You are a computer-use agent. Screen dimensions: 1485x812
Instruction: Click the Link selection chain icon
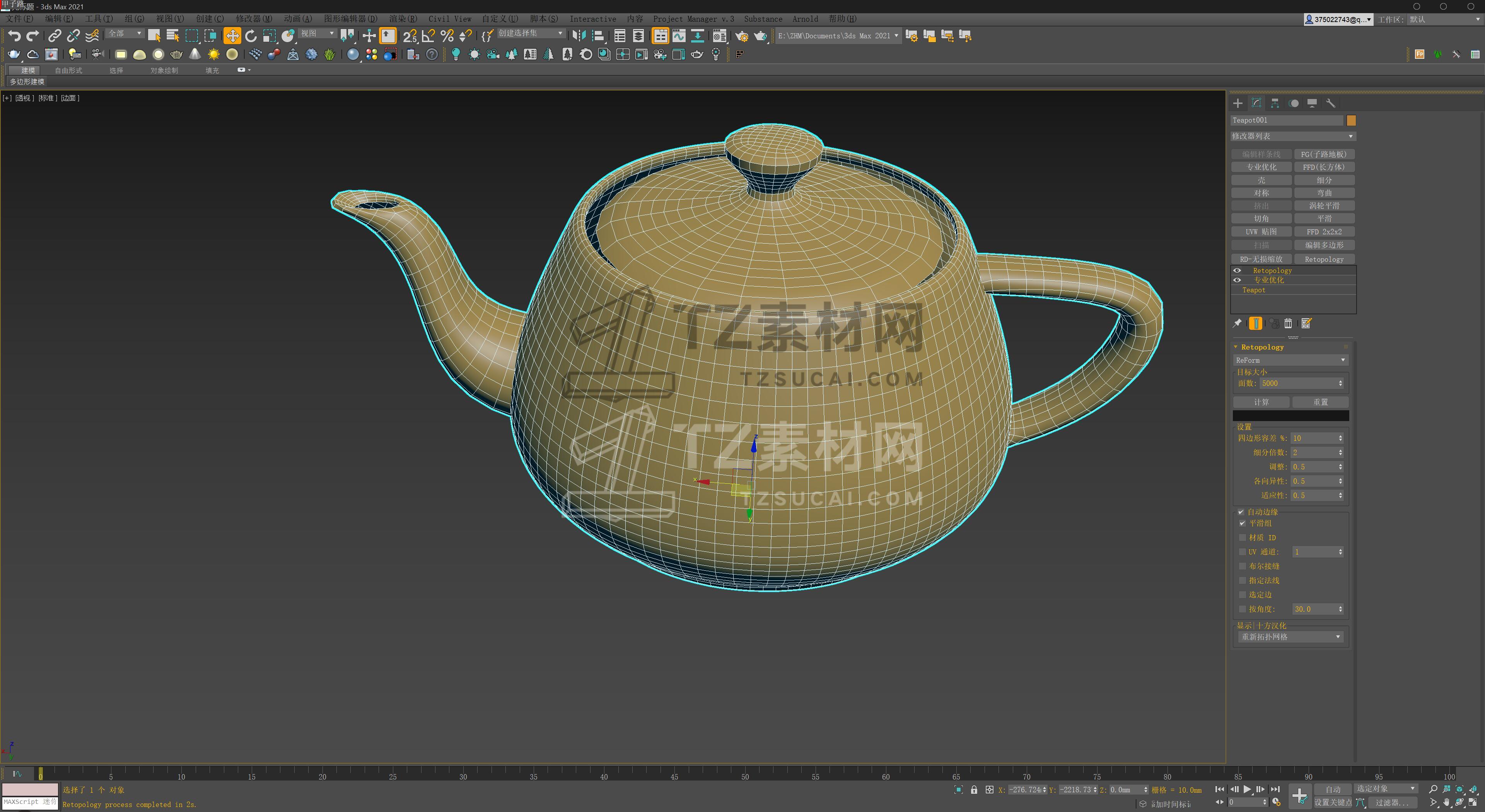[54, 36]
